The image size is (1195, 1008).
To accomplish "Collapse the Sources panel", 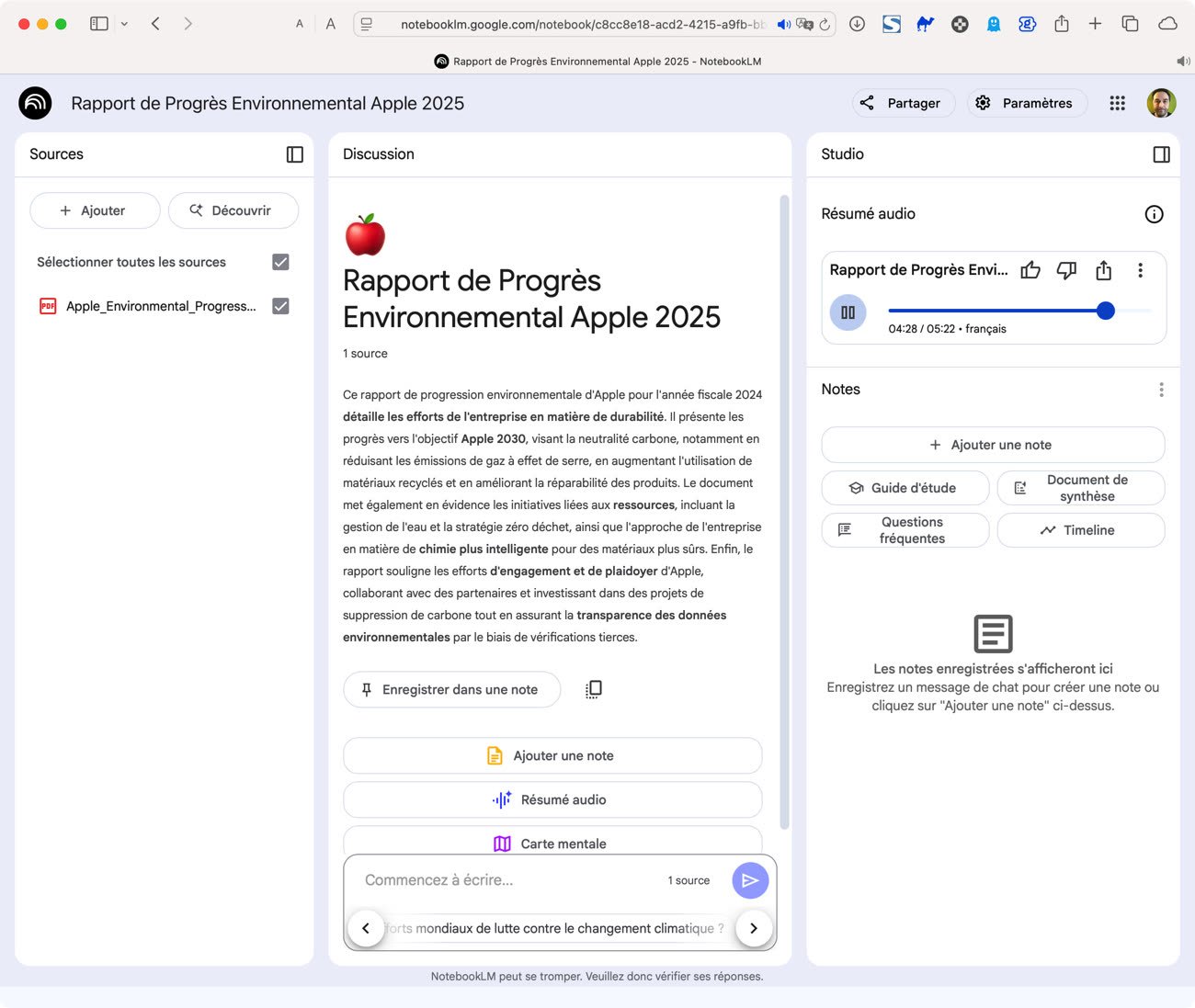I will 294,154.
